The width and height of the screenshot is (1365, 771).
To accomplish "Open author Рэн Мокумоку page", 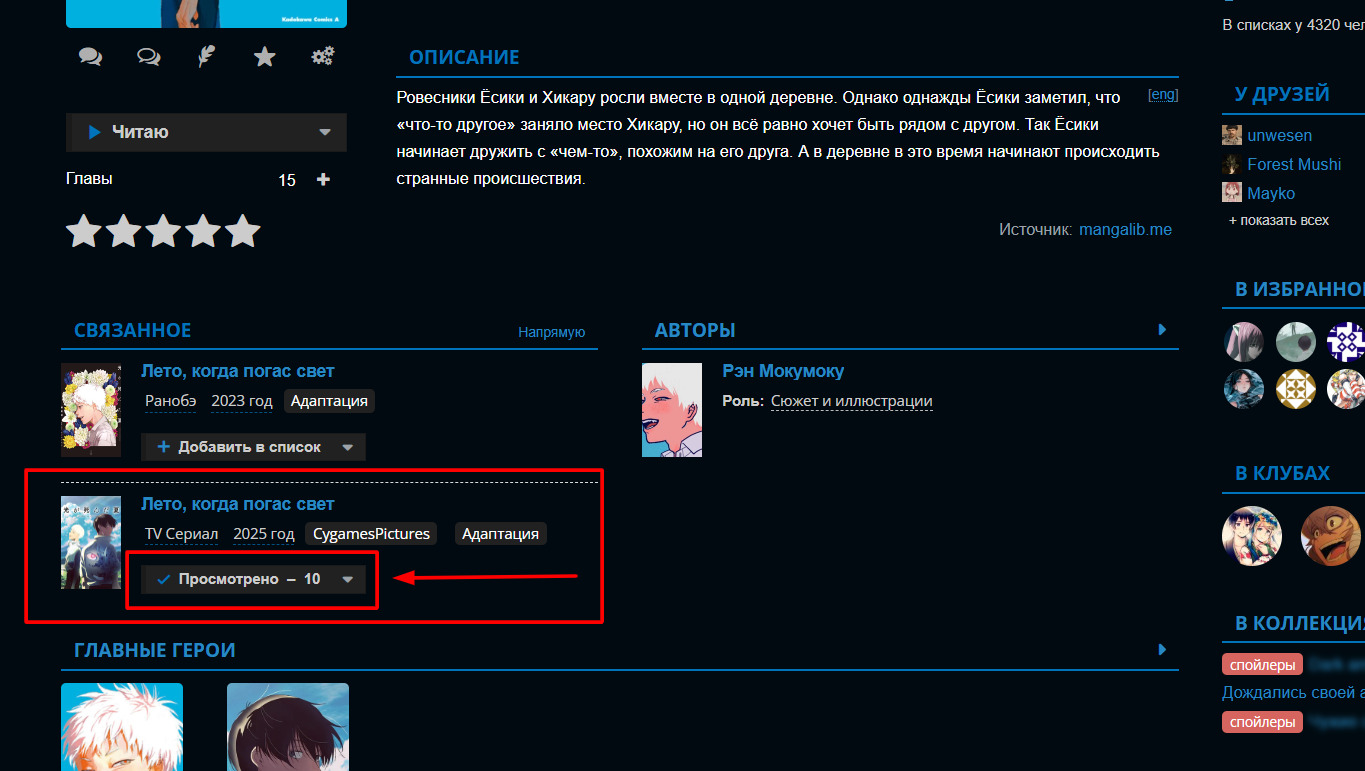I will 783,371.
